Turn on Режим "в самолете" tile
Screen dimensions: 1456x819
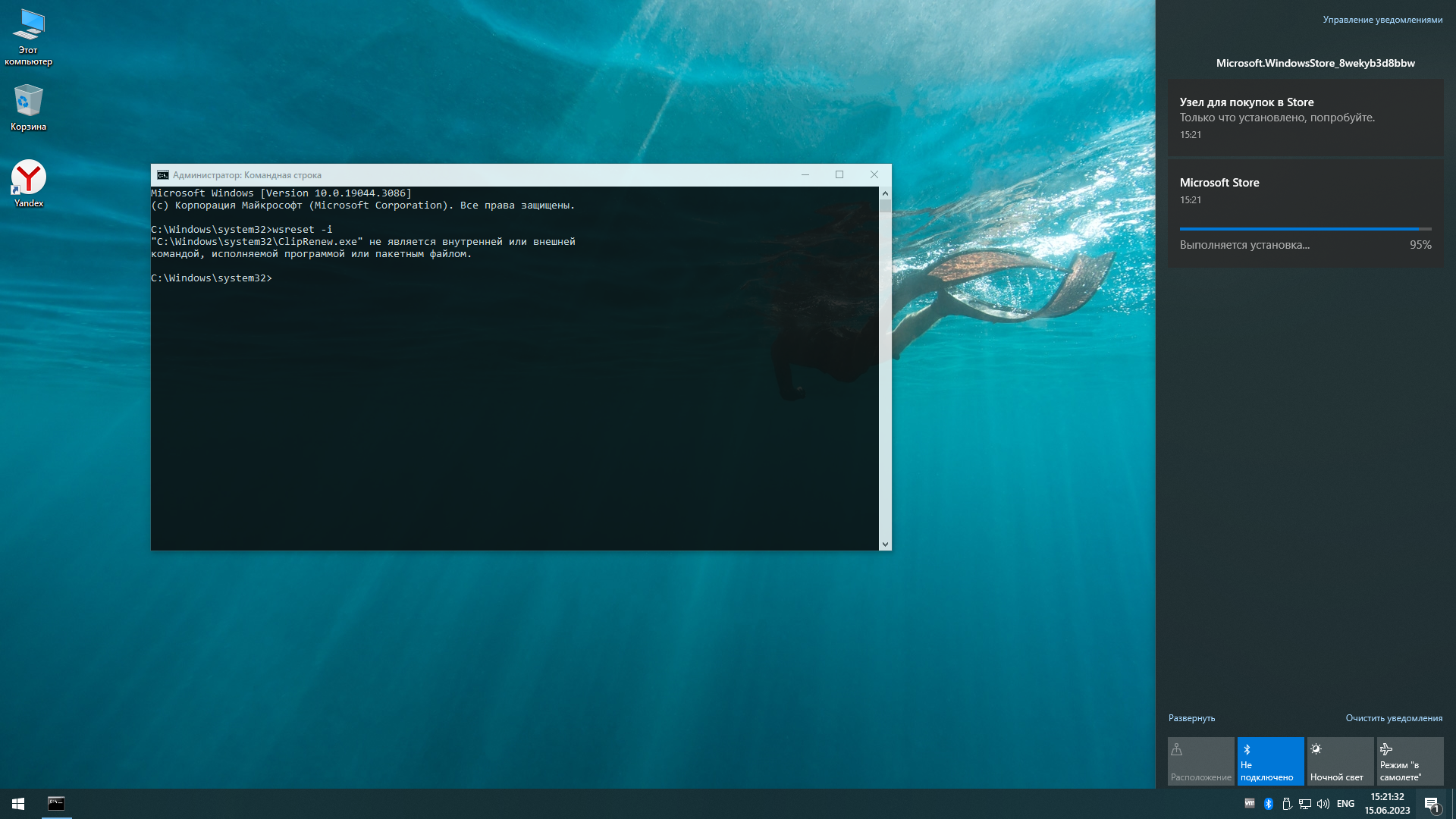click(x=1410, y=761)
